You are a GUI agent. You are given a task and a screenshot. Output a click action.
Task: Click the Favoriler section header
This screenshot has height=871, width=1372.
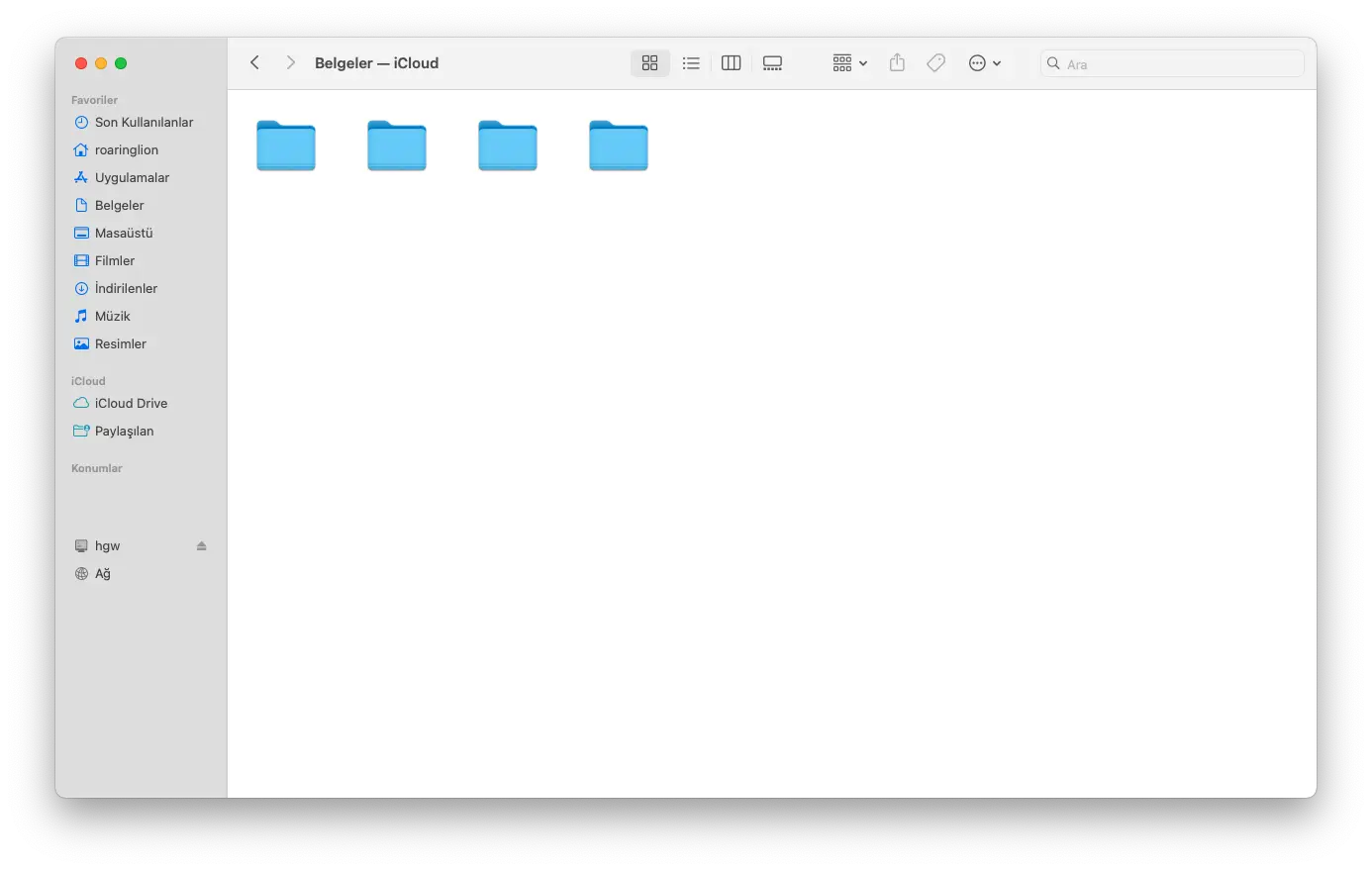tap(94, 100)
